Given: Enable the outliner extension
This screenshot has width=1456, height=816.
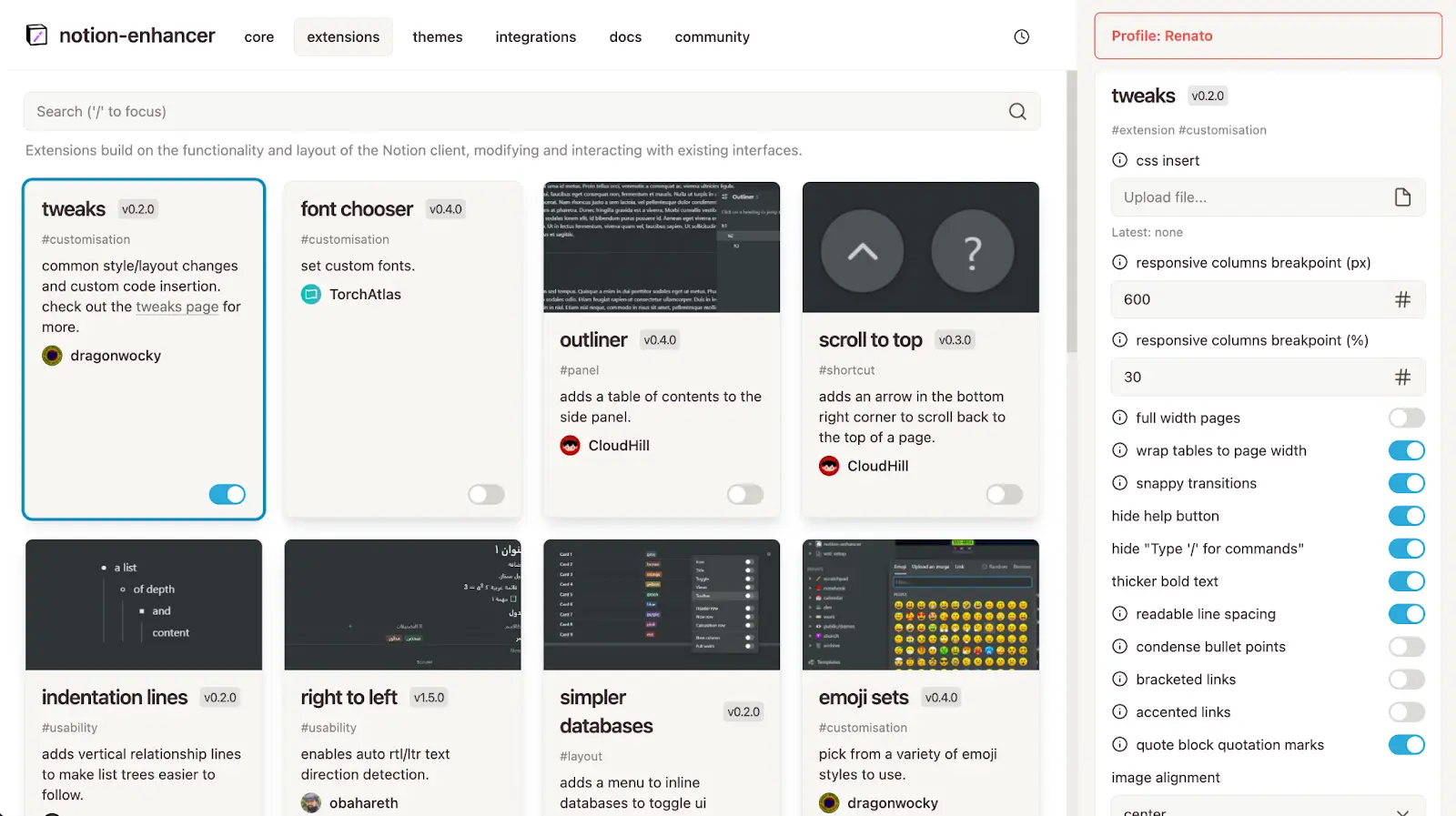Looking at the screenshot, I should [x=745, y=494].
